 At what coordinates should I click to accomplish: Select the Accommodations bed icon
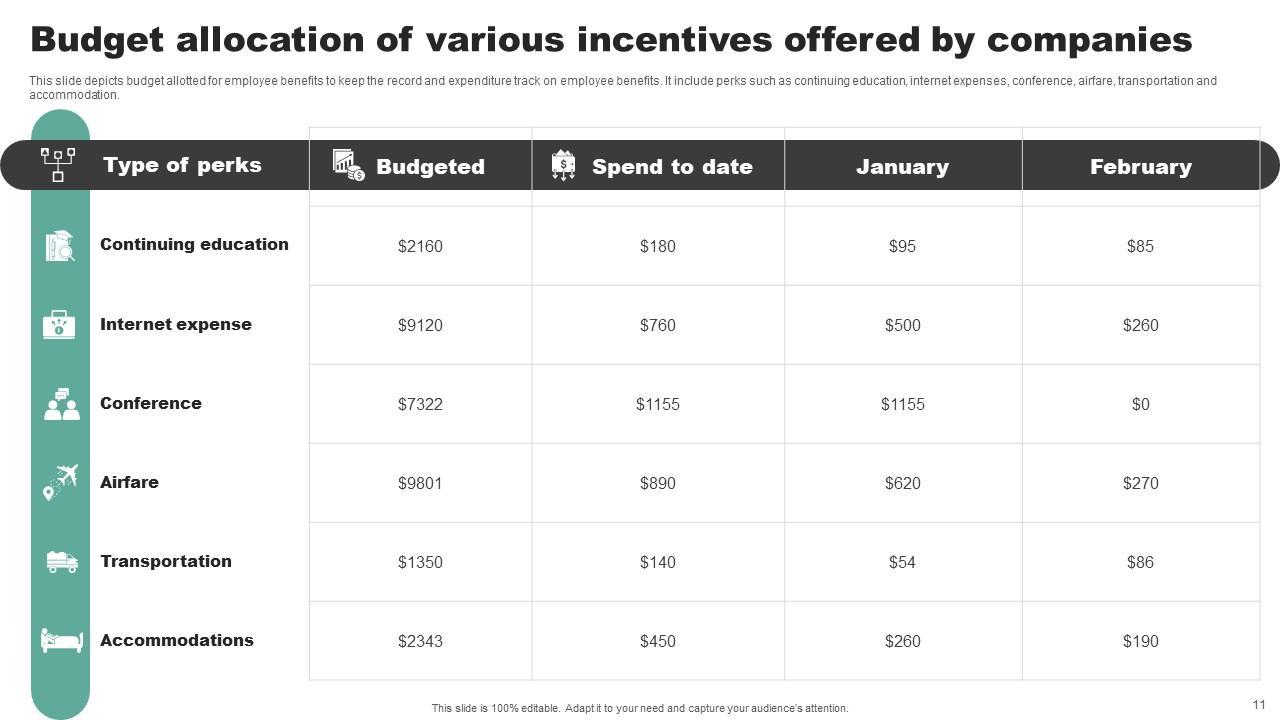point(61,640)
